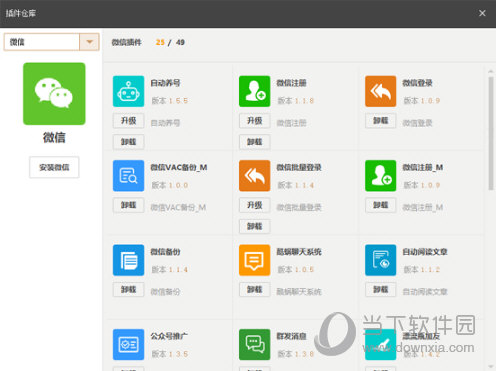496x371 pixels.
Task: Click the 公众号推广 blue card icon
Action: 128,344
